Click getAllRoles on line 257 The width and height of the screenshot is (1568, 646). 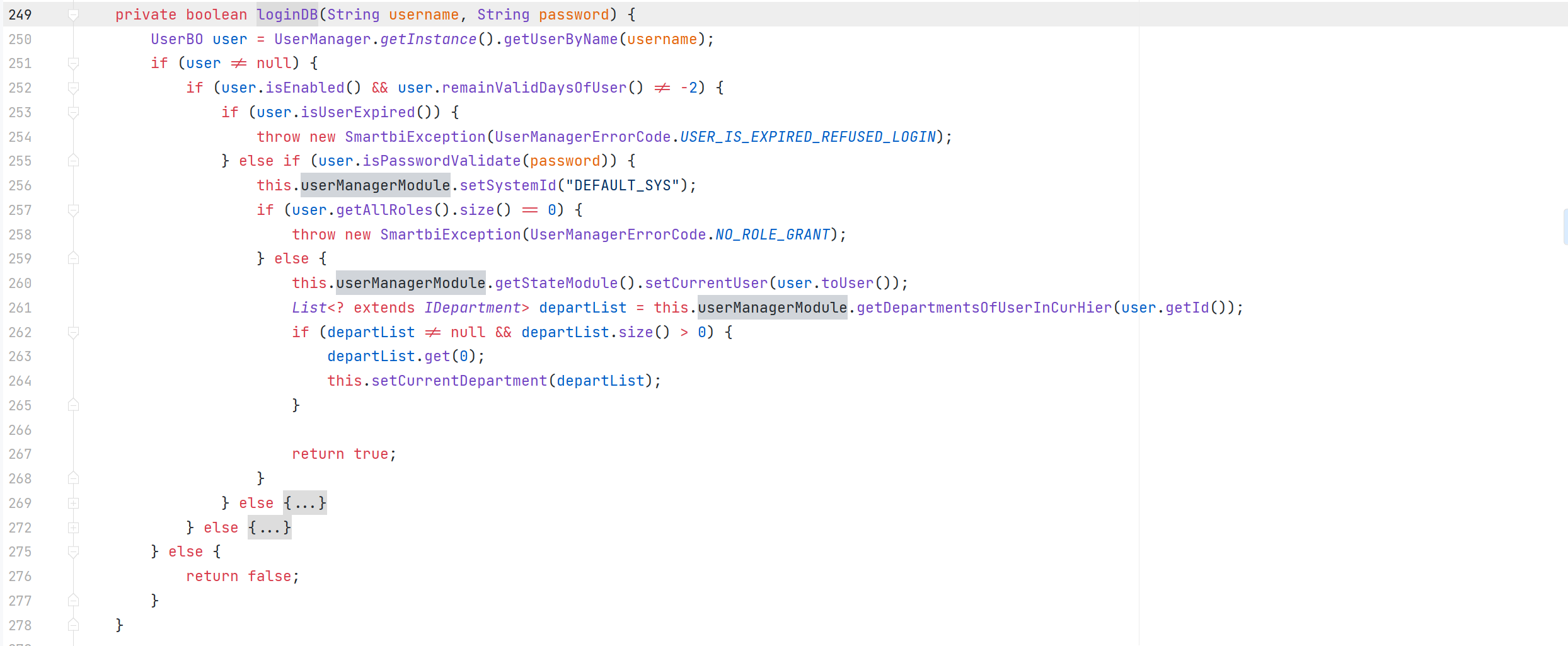click(x=384, y=210)
